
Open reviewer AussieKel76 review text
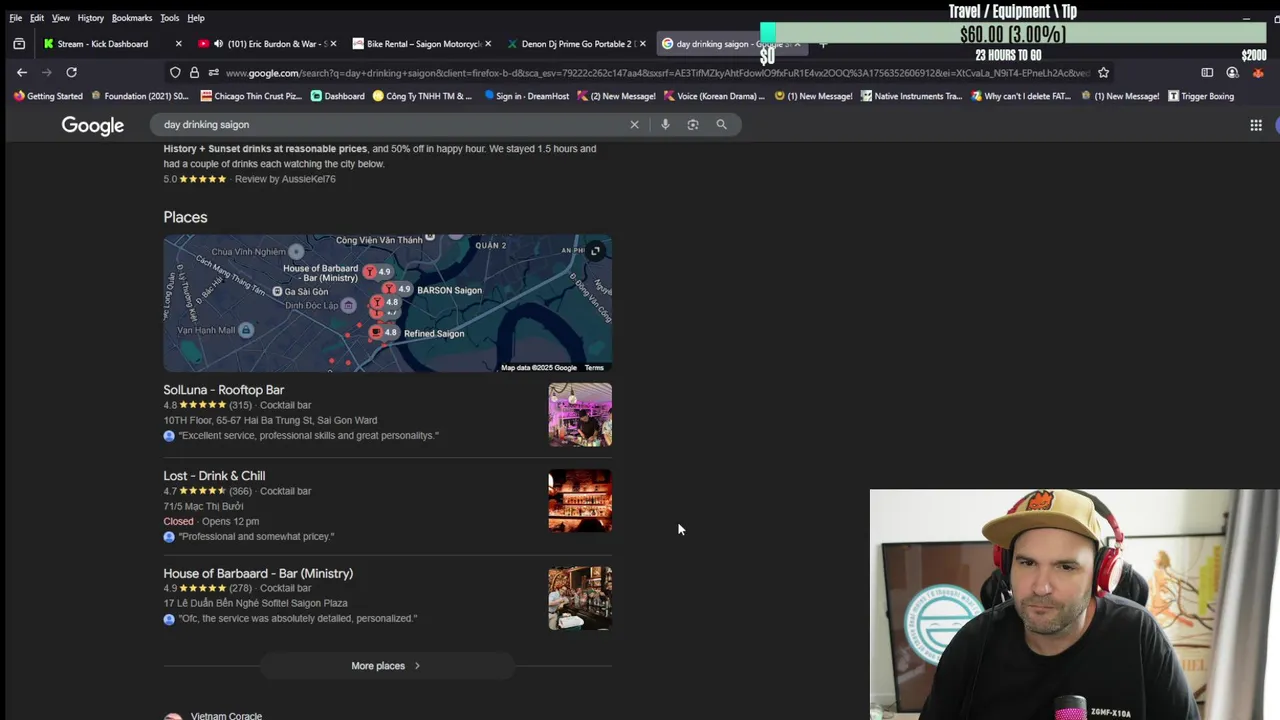point(285,179)
